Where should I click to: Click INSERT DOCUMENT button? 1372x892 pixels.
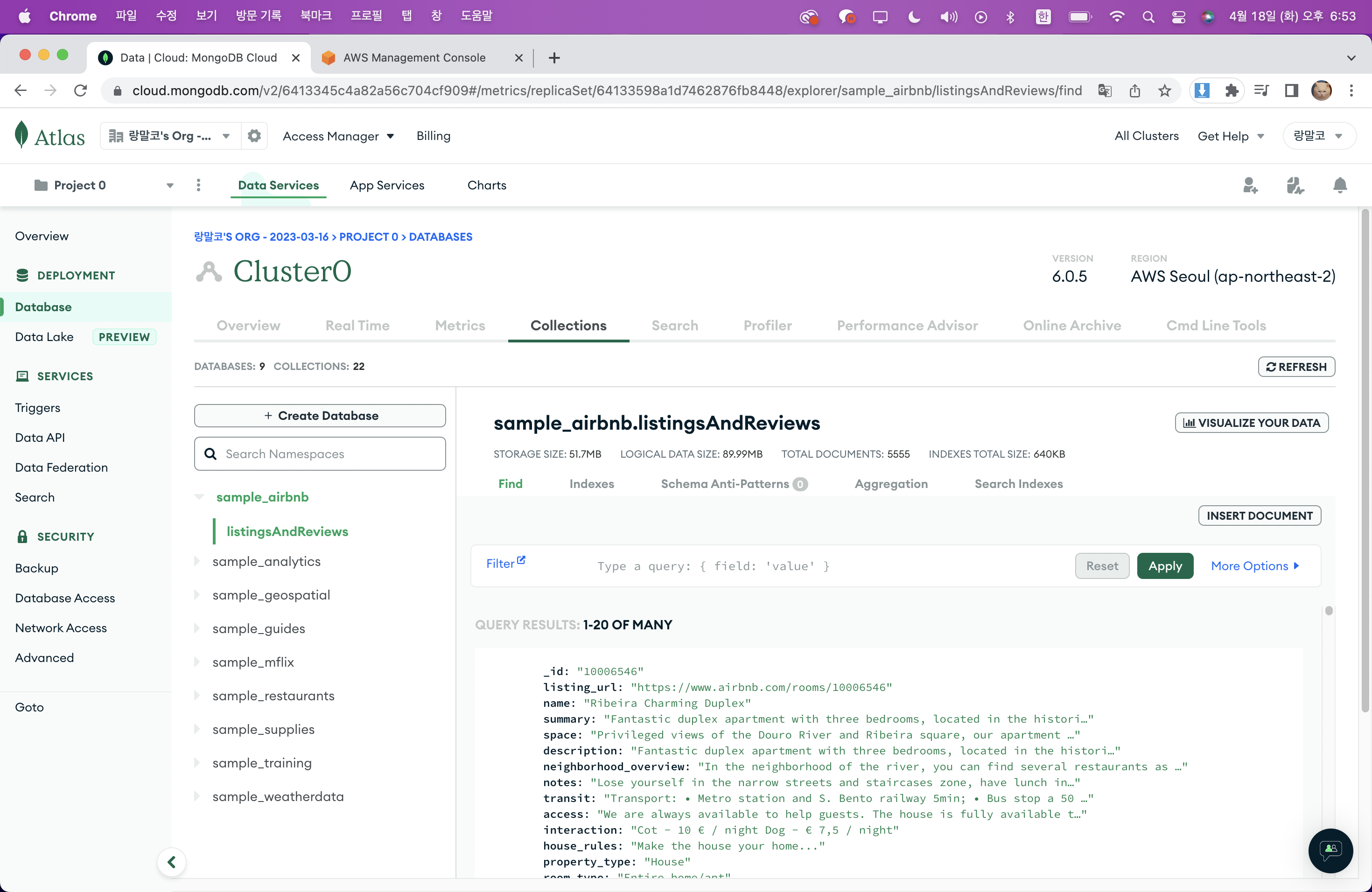(1260, 516)
